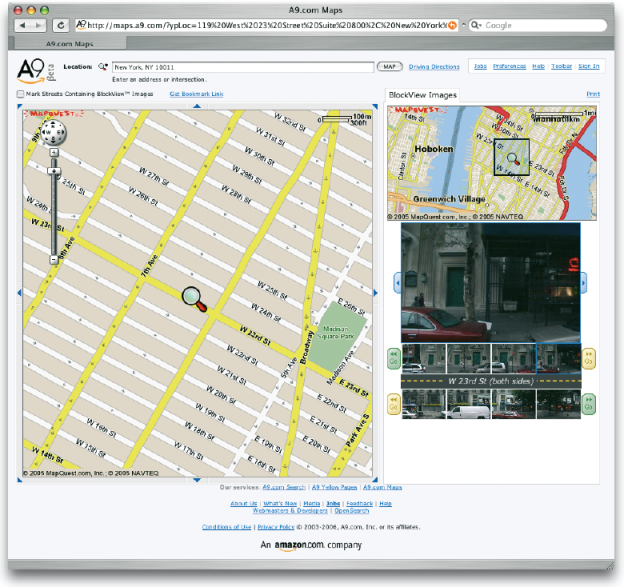Click the Print link
Screen dimensions: 624x587
[x=593, y=94]
